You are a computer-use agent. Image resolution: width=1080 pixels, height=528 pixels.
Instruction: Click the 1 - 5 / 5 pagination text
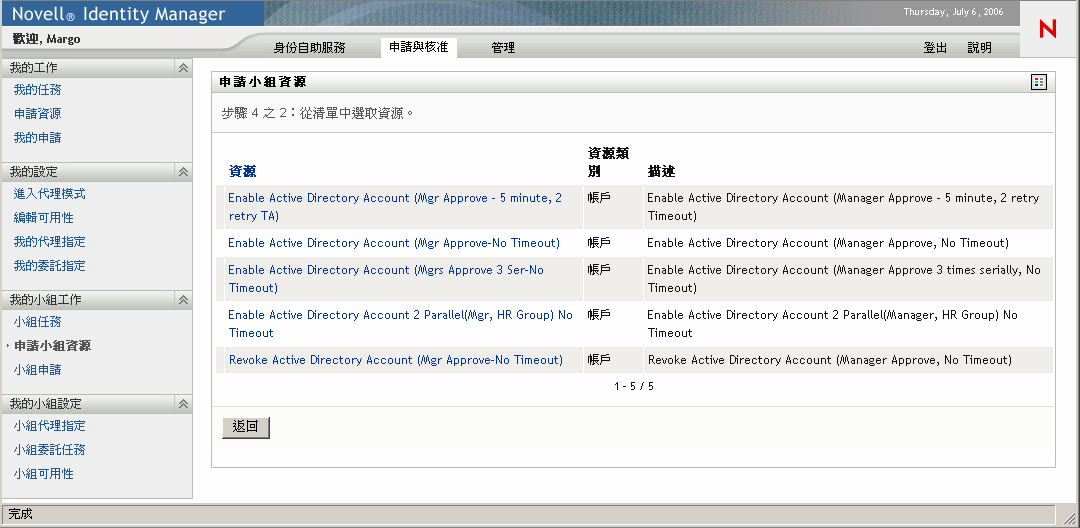pos(634,386)
